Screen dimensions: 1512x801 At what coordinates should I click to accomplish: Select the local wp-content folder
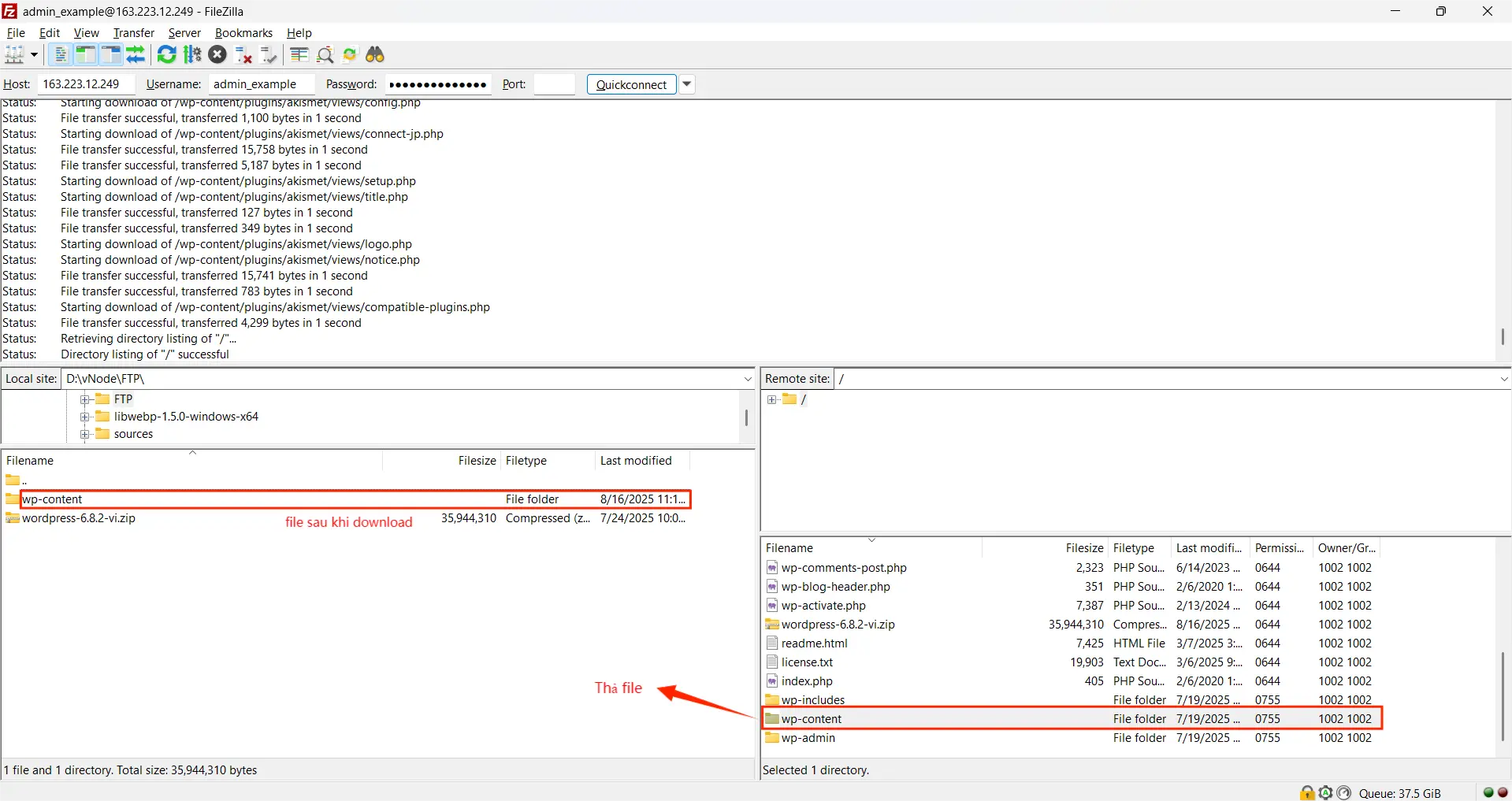click(x=347, y=499)
